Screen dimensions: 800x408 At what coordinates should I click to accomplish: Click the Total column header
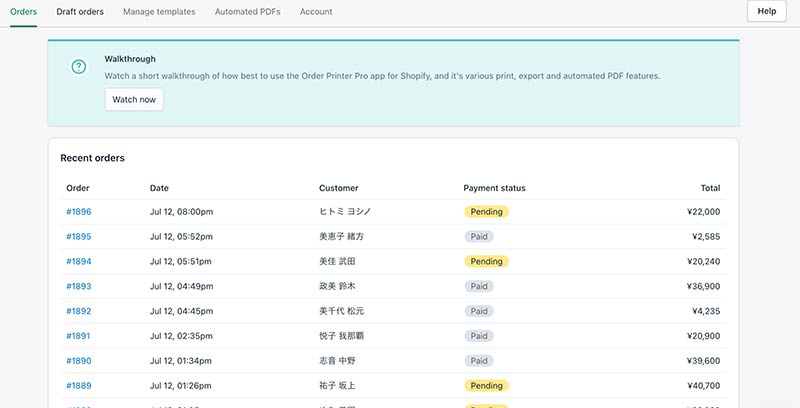[709, 188]
